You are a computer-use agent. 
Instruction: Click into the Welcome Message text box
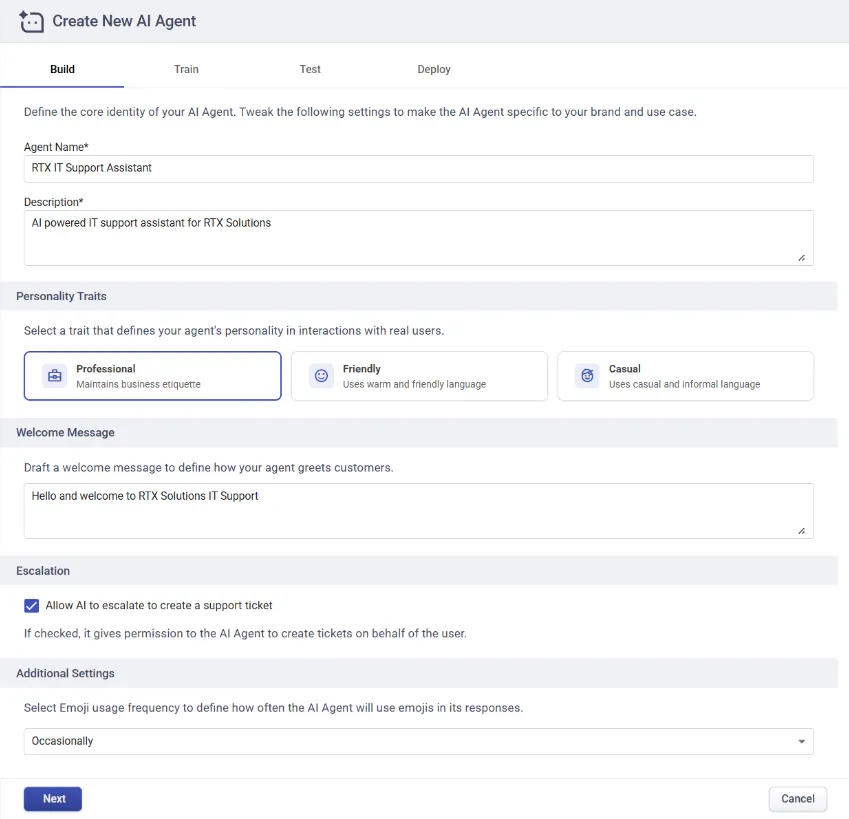point(418,510)
